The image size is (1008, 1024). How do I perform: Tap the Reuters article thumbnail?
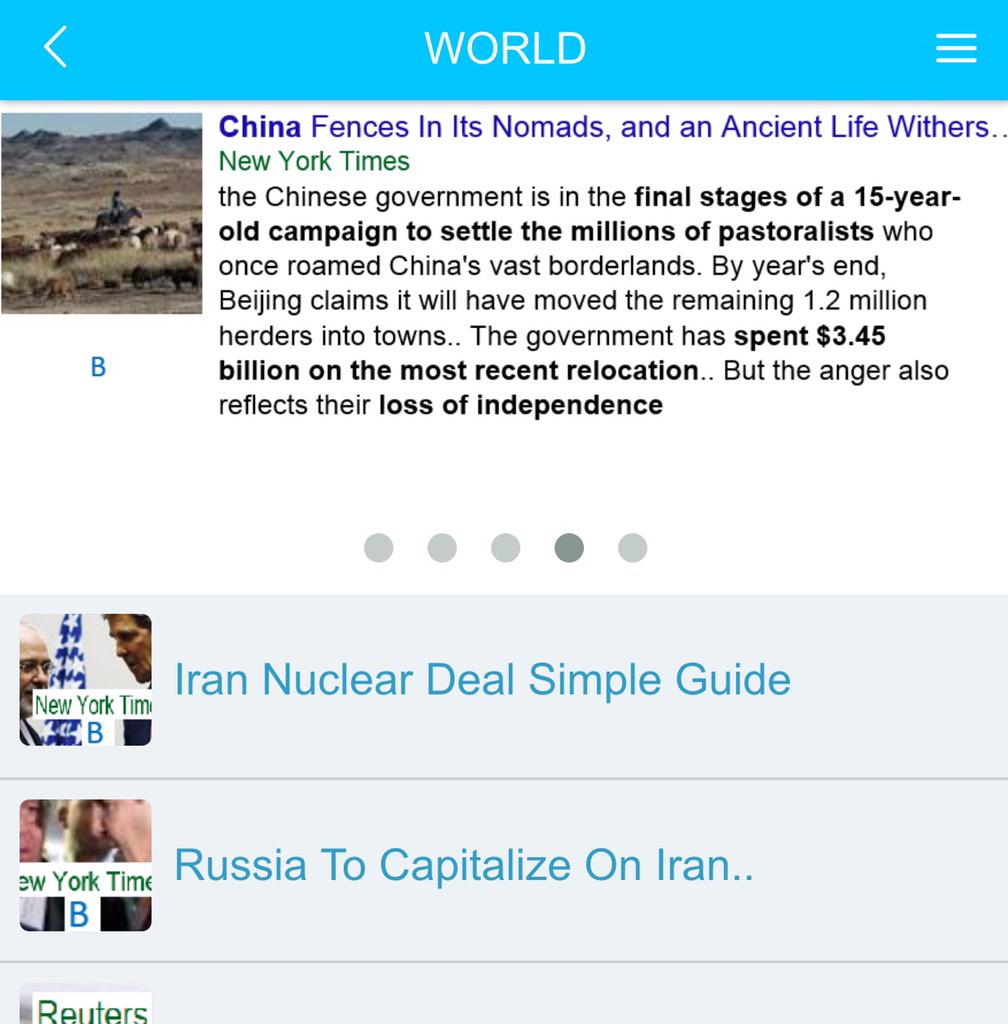[86, 1004]
